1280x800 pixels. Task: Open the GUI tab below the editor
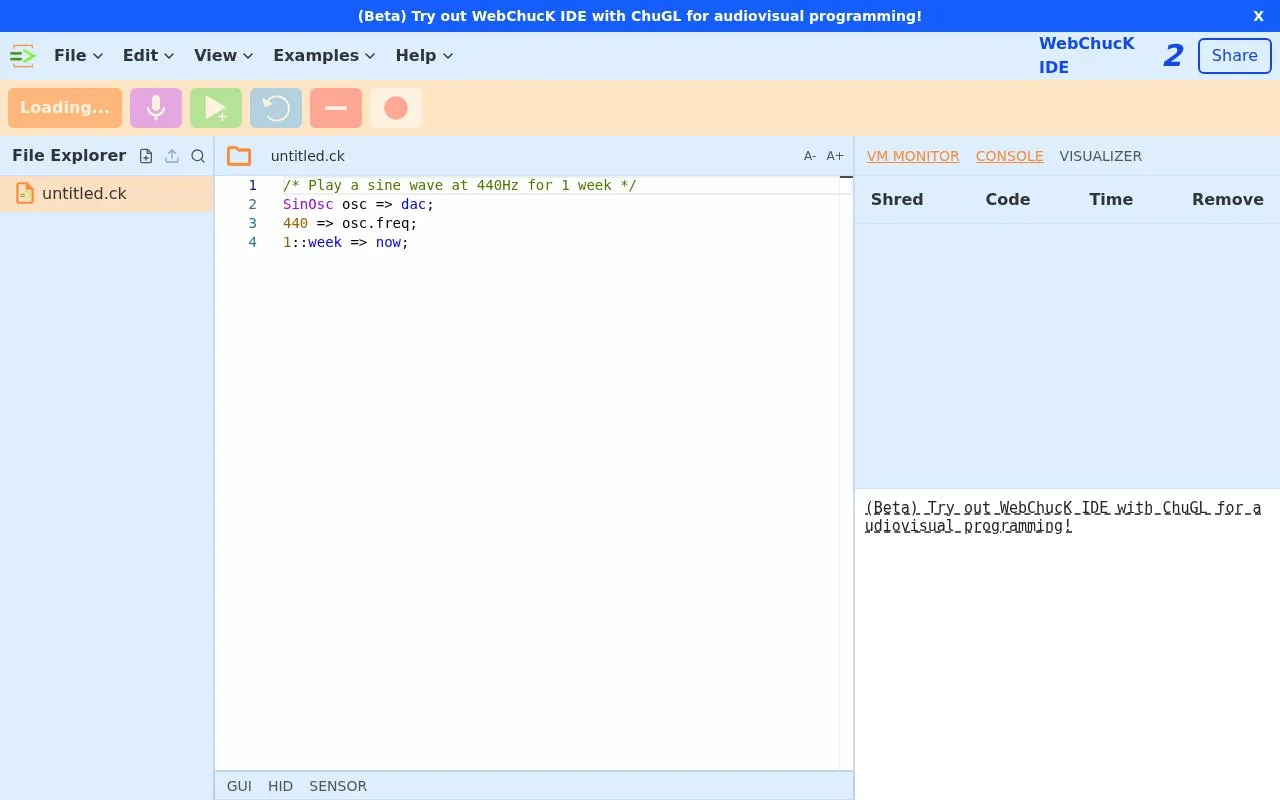[239, 786]
